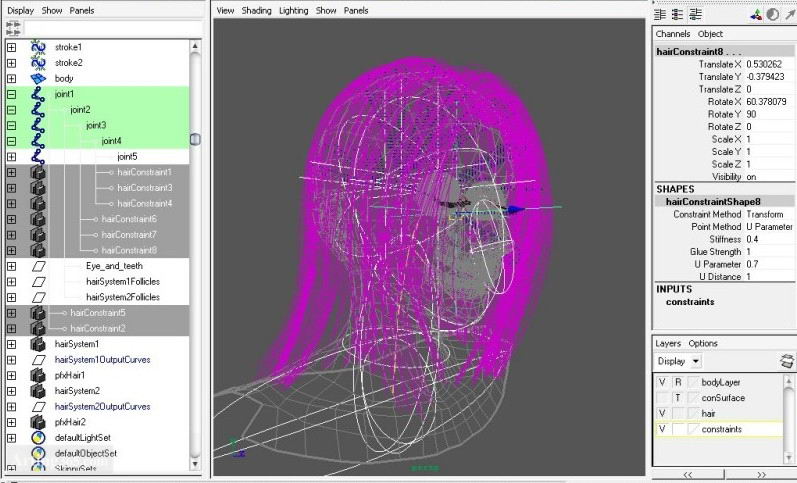Open the Shading menu in viewport
Screen dimensions: 797x483
(257, 10)
